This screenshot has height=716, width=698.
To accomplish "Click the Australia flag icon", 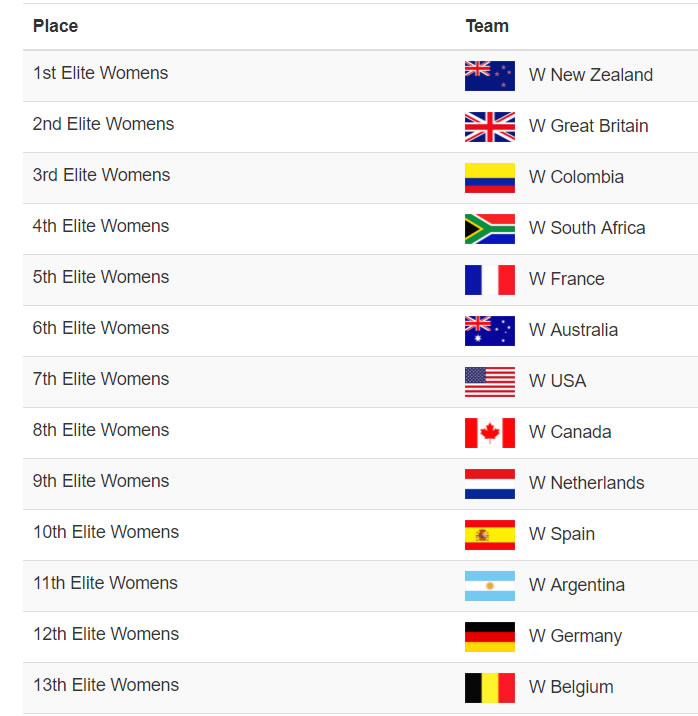I will [x=489, y=331].
